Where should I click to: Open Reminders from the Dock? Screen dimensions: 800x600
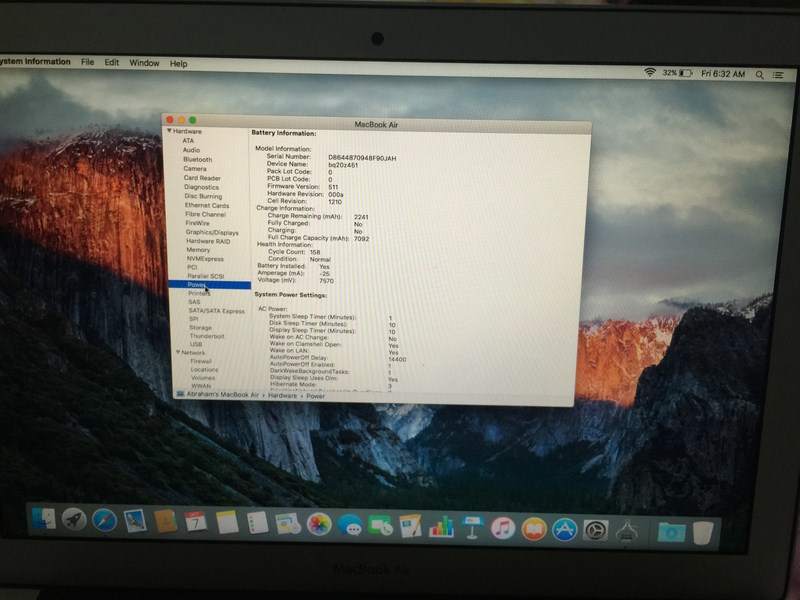[257, 523]
